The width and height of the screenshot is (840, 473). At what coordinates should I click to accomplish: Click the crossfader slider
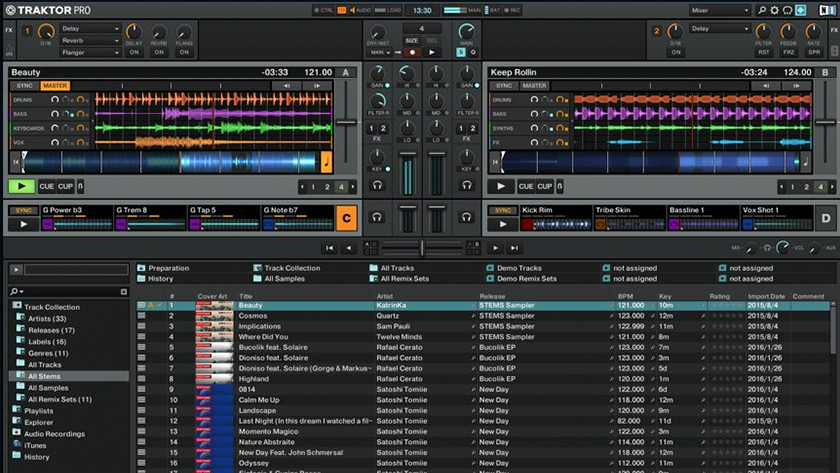(x=420, y=247)
